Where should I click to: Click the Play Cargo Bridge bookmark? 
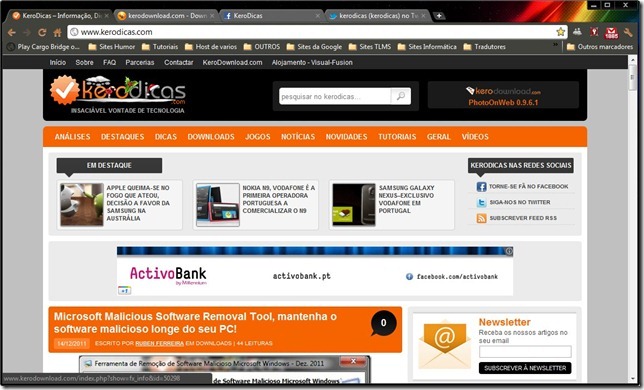coord(44,47)
